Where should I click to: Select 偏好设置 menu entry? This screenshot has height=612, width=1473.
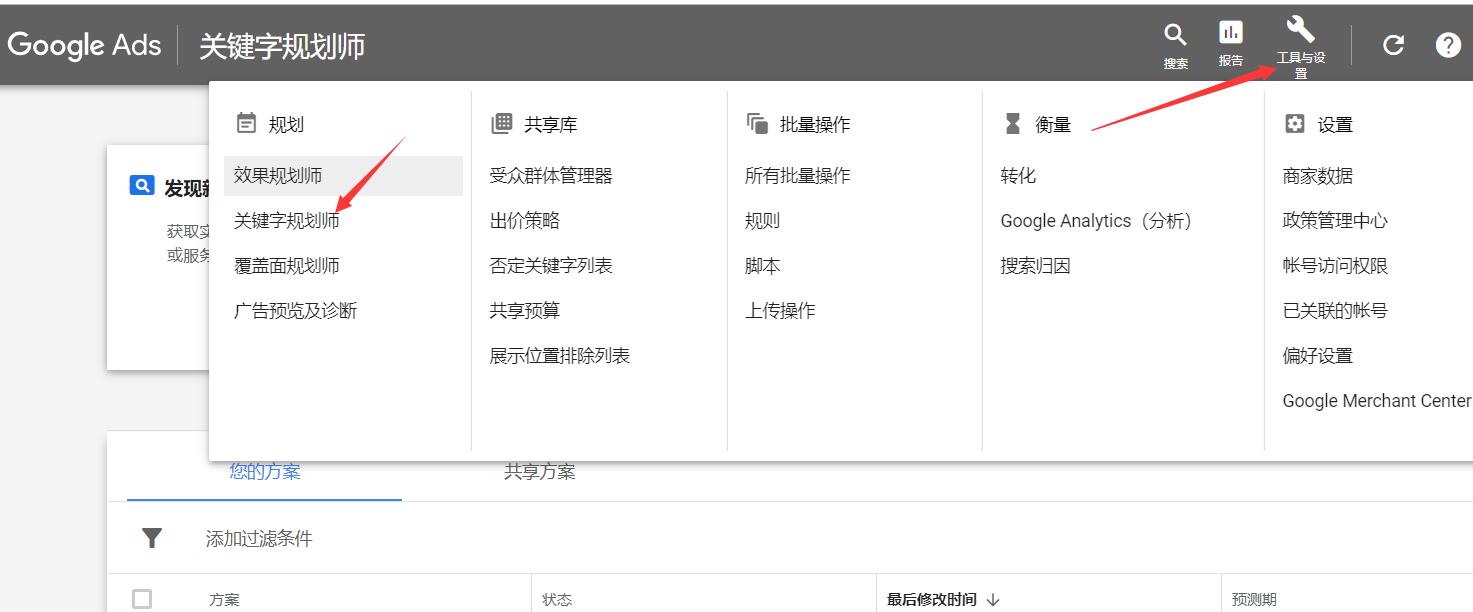tap(1318, 356)
